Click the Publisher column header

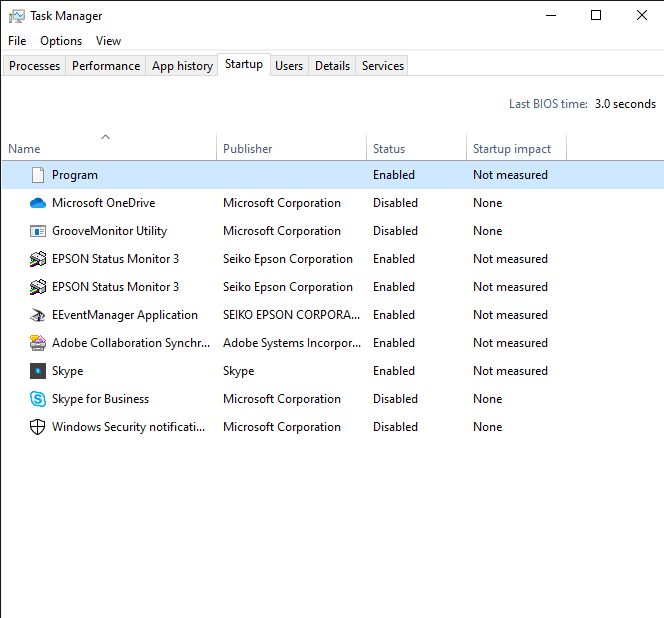247,149
